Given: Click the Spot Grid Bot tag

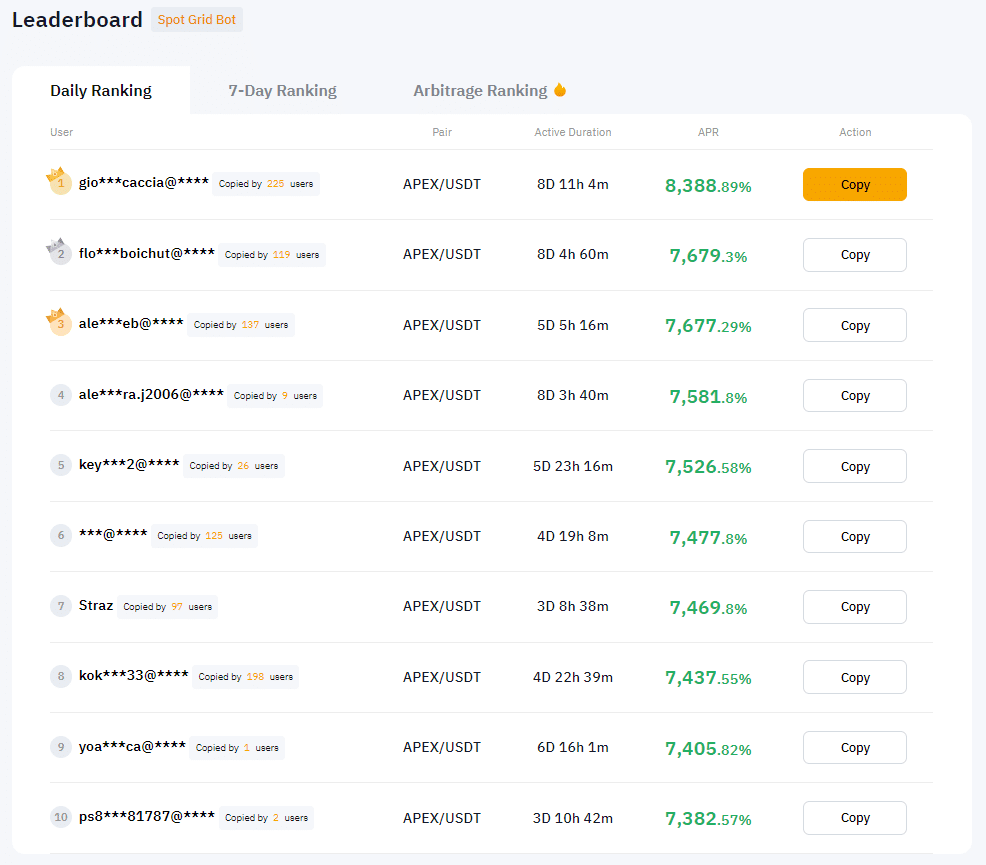Looking at the screenshot, I should [x=197, y=20].
